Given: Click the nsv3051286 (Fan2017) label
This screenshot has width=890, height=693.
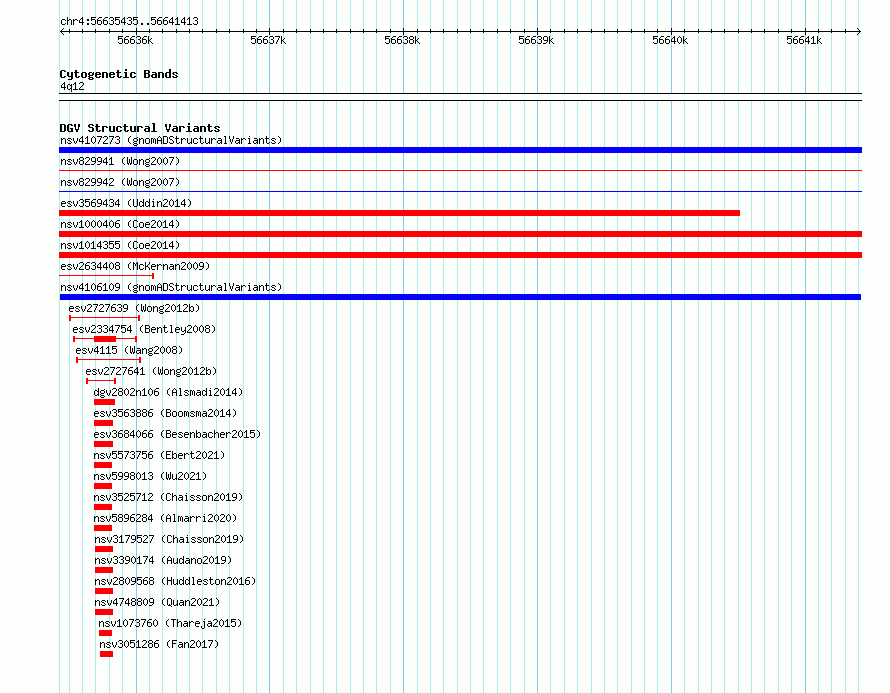Looking at the screenshot, I should click(x=159, y=644).
